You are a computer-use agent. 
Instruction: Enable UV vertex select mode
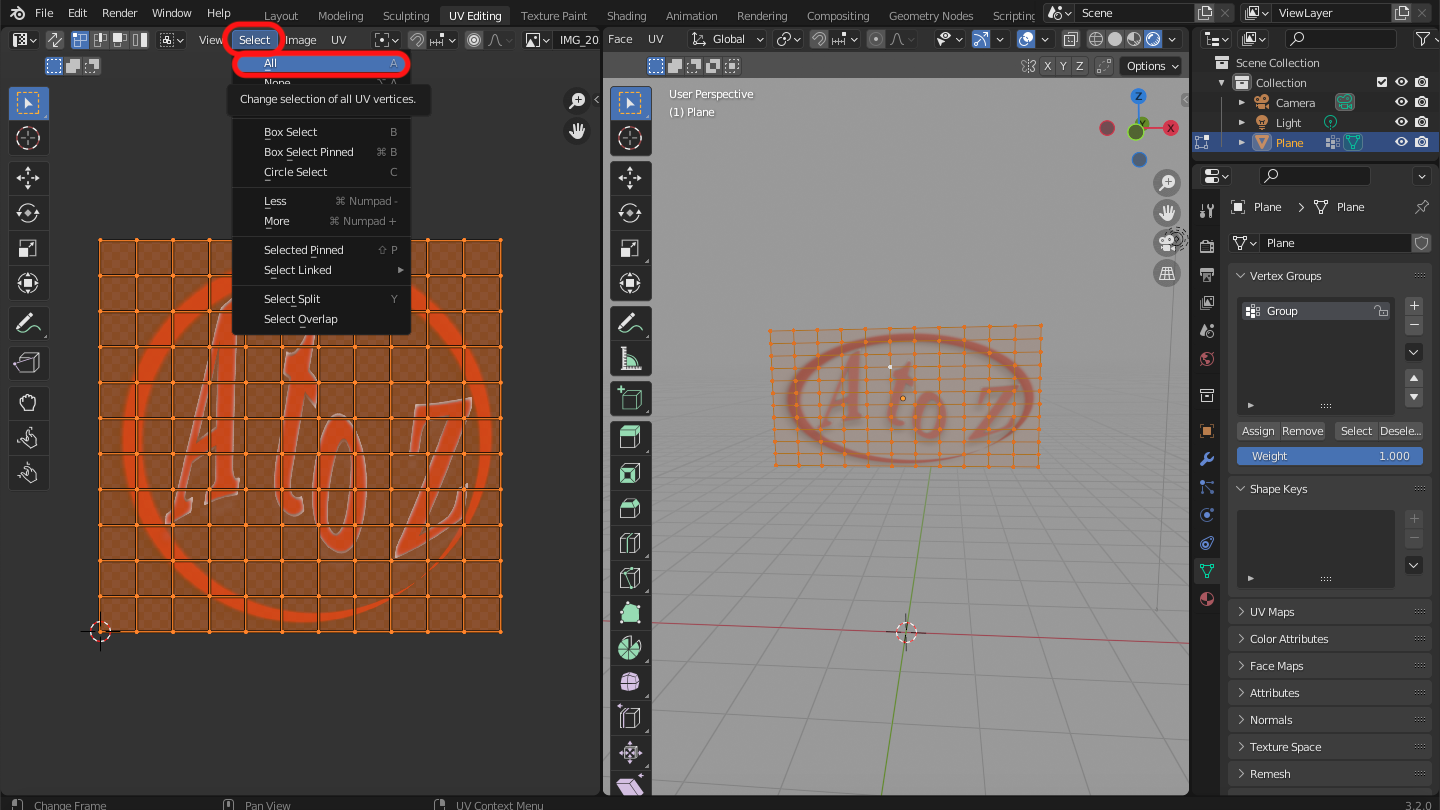pyautogui.click(x=81, y=40)
